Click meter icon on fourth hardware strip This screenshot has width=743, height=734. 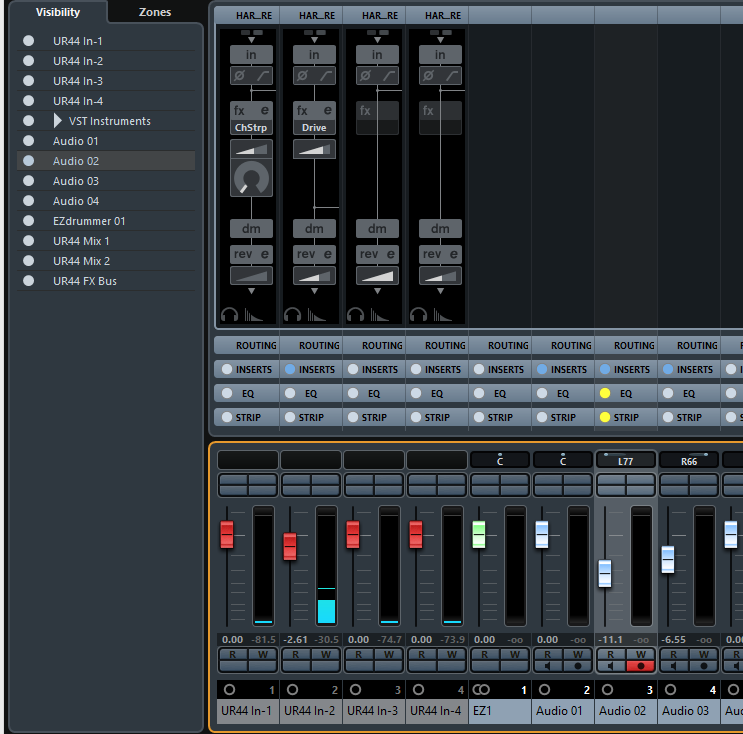coord(443,314)
